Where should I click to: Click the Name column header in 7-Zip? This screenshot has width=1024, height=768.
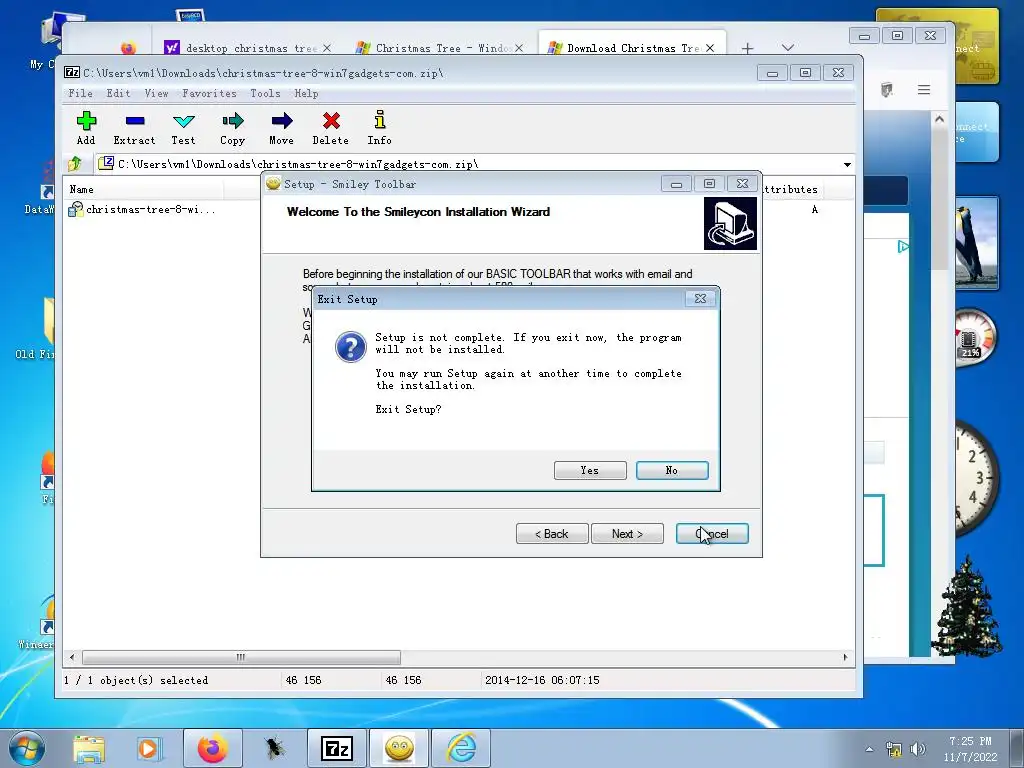144,189
